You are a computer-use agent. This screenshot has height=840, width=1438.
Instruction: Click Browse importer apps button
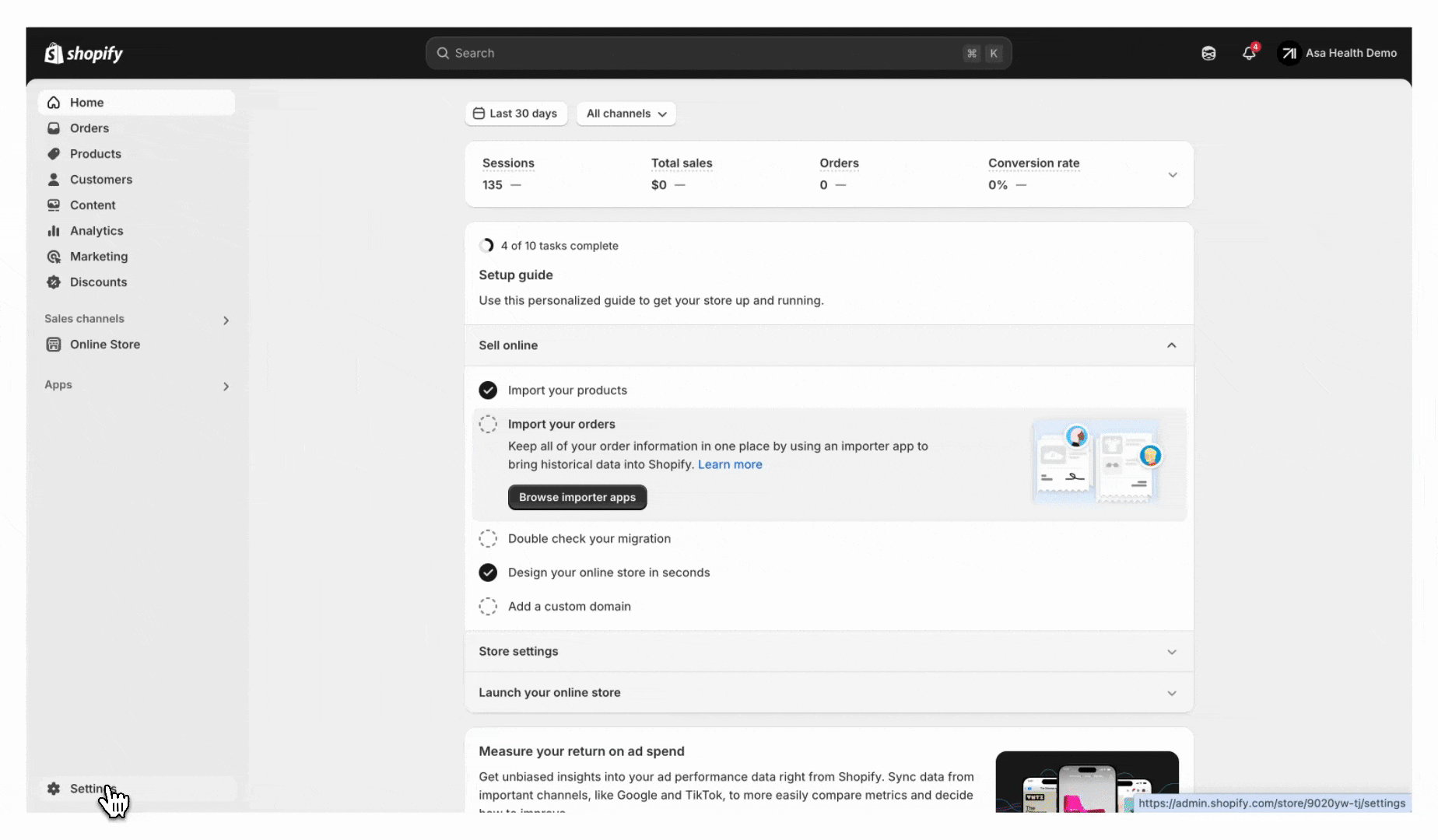577,497
